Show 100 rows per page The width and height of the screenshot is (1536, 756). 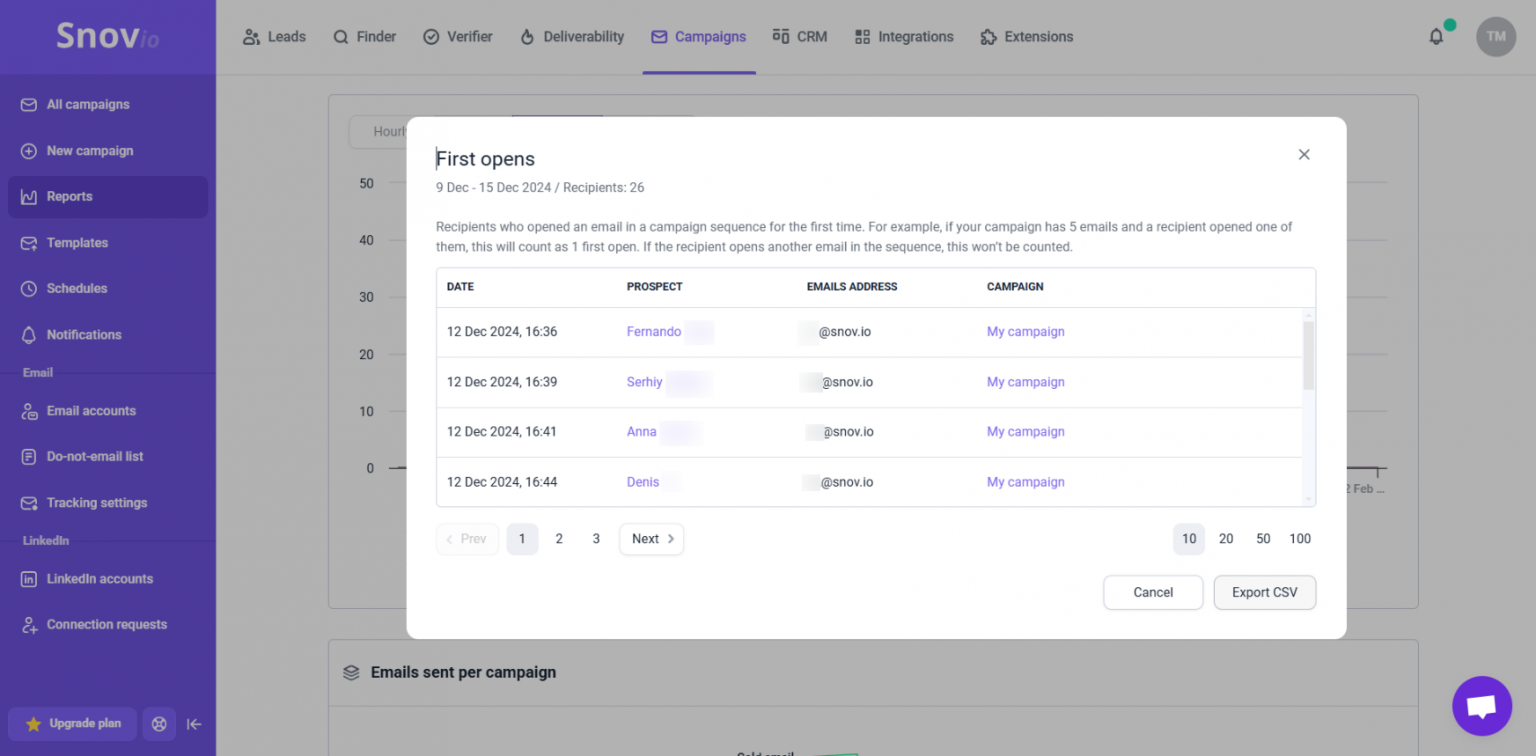coord(1300,539)
